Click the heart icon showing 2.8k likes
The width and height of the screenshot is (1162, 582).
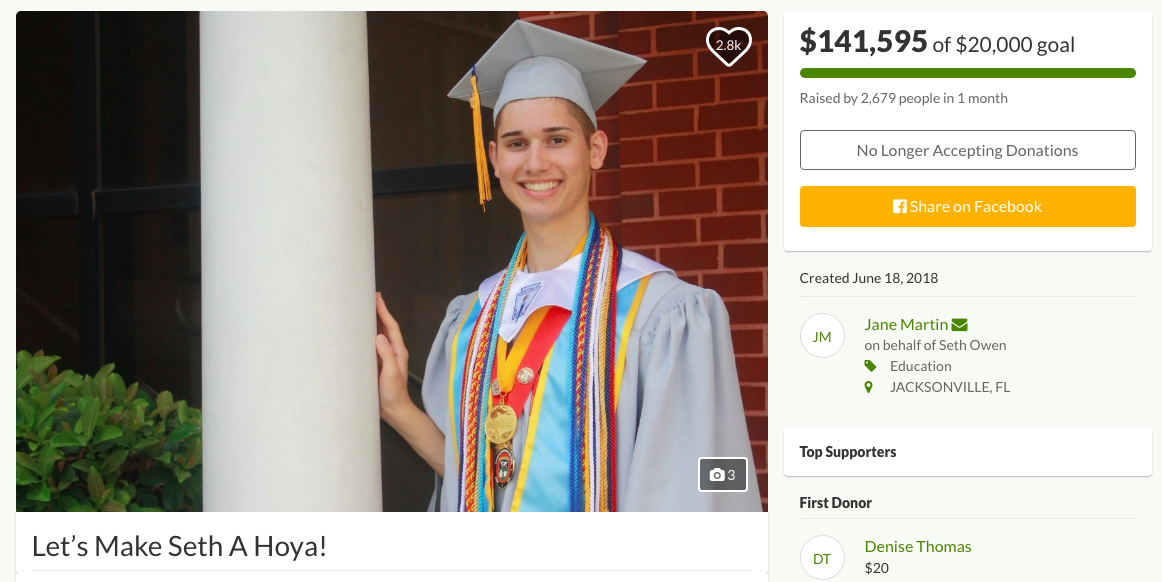point(728,46)
